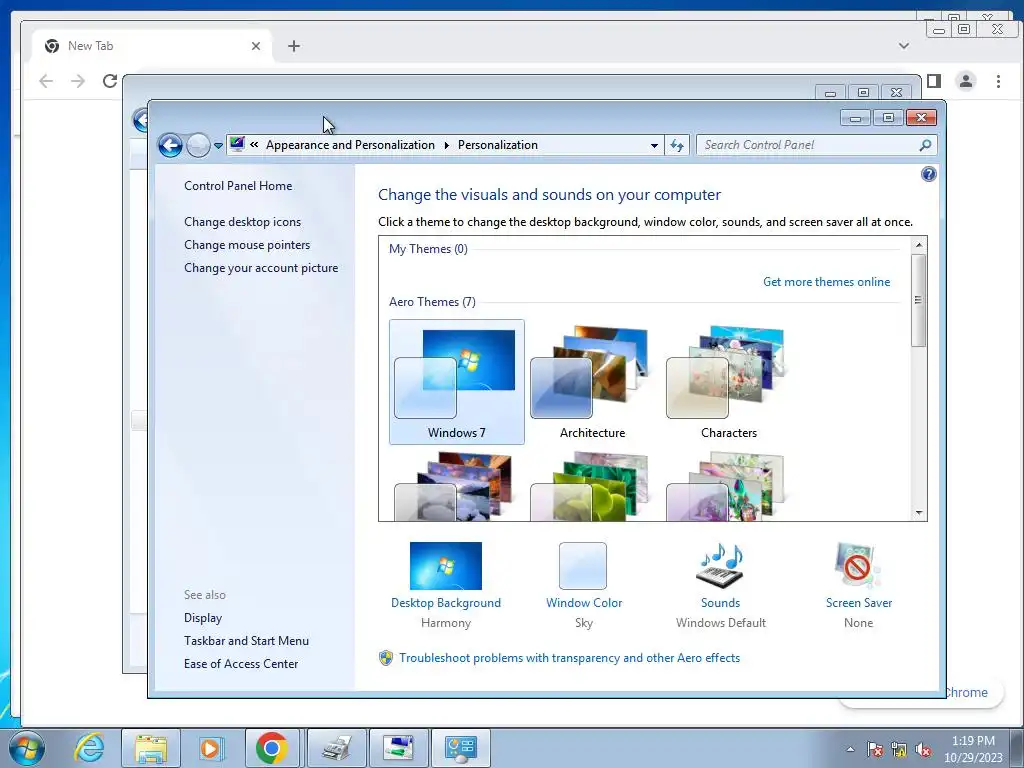Open Windows Media Player on taskbar
This screenshot has height=768, width=1024.
pyautogui.click(x=211, y=748)
